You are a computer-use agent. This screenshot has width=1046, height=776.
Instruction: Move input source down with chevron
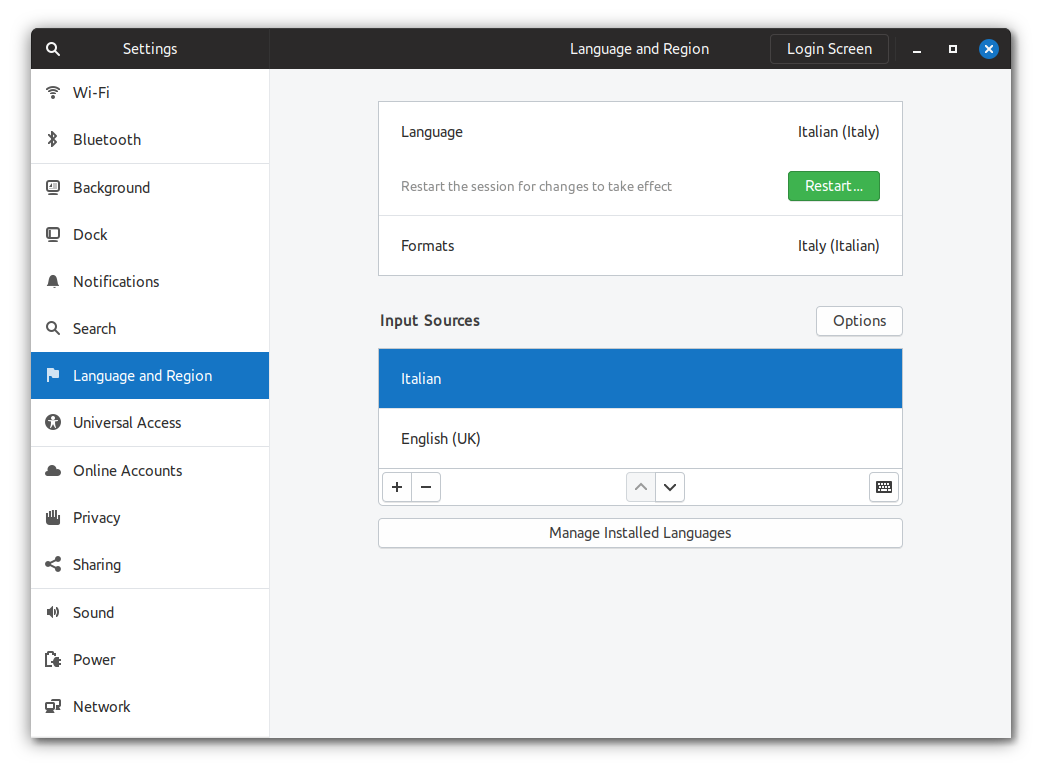670,487
